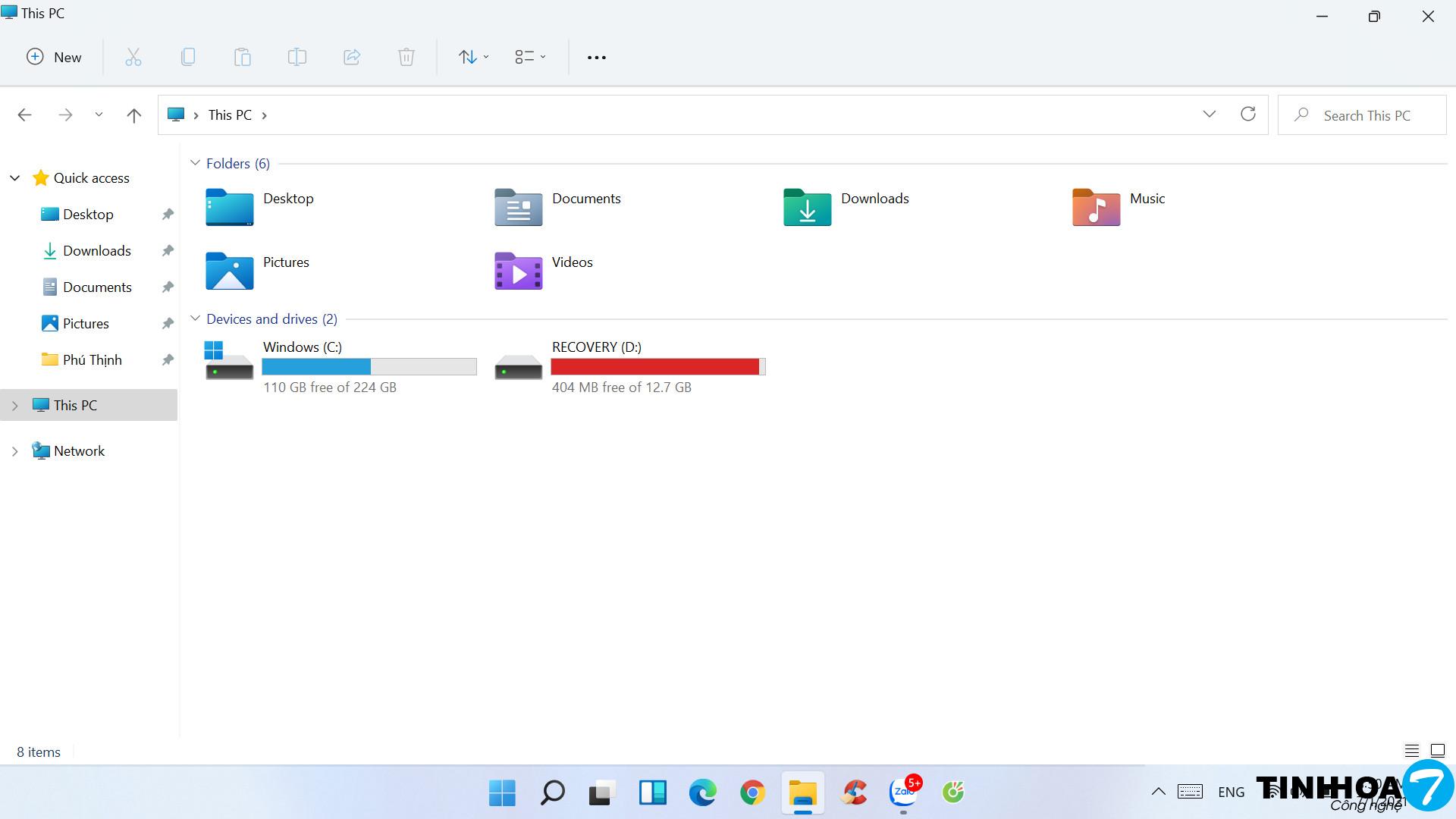The width and height of the screenshot is (1456, 819).
Task: Select Downloads in Quick access
Action: 96,251
